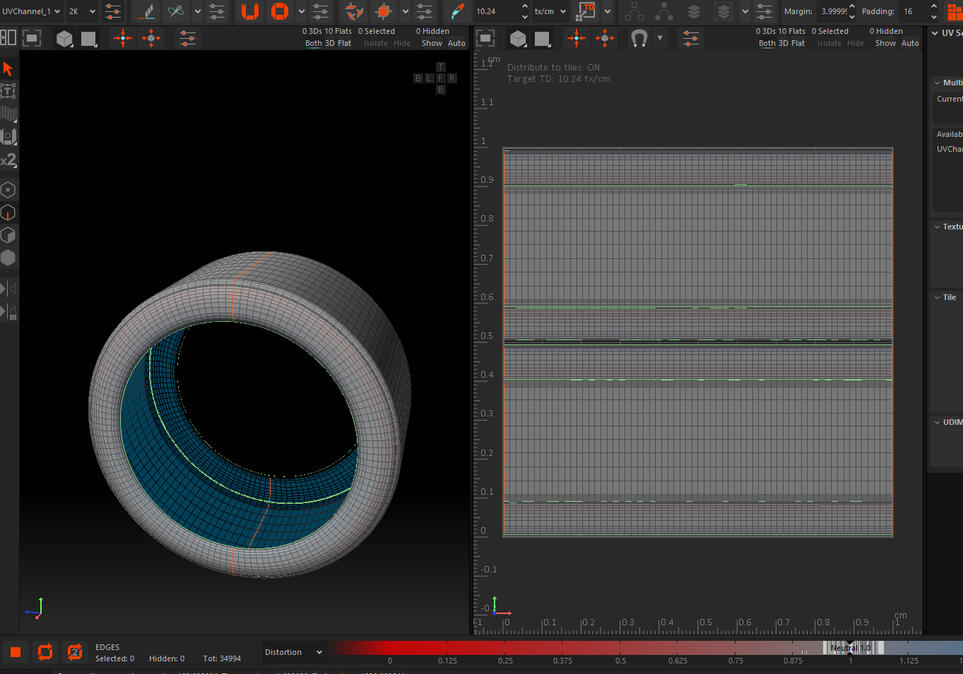Open the UVChannel_1 dropdown
Screen dimensions: 963x674
tap(28, 12)
